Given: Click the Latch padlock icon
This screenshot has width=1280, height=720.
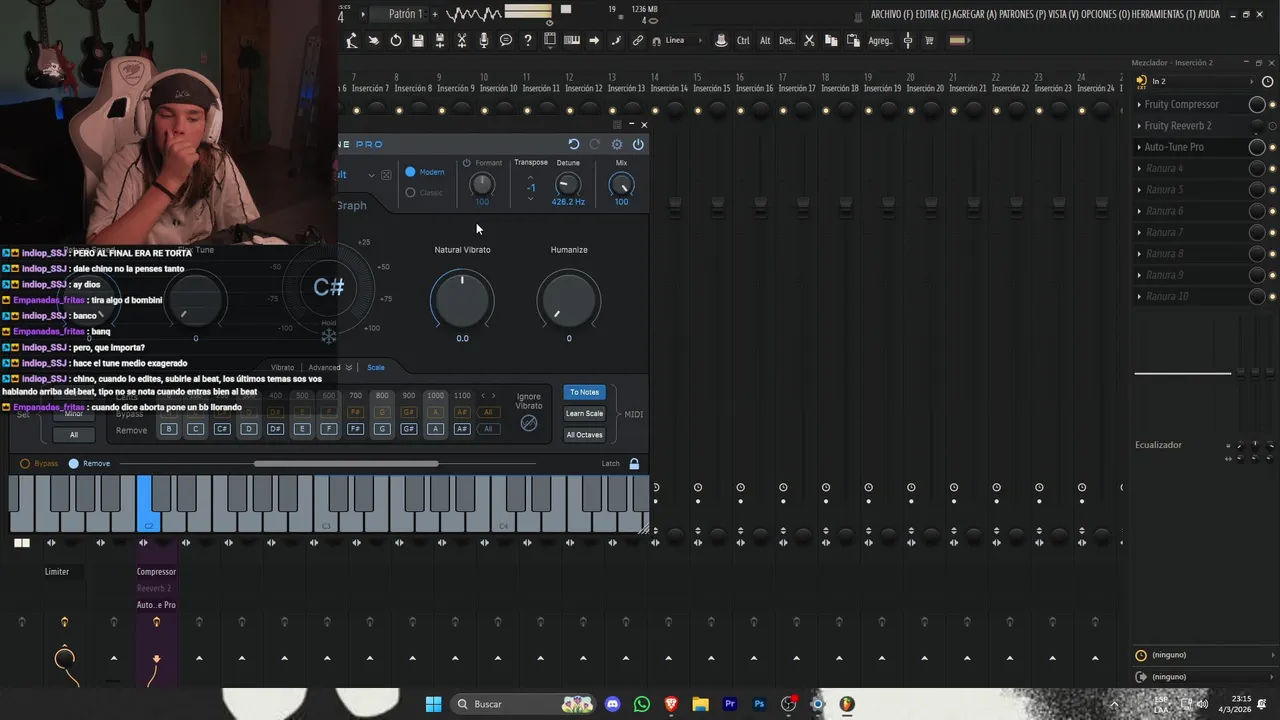Looking at the screenshot, I should 634,464.
